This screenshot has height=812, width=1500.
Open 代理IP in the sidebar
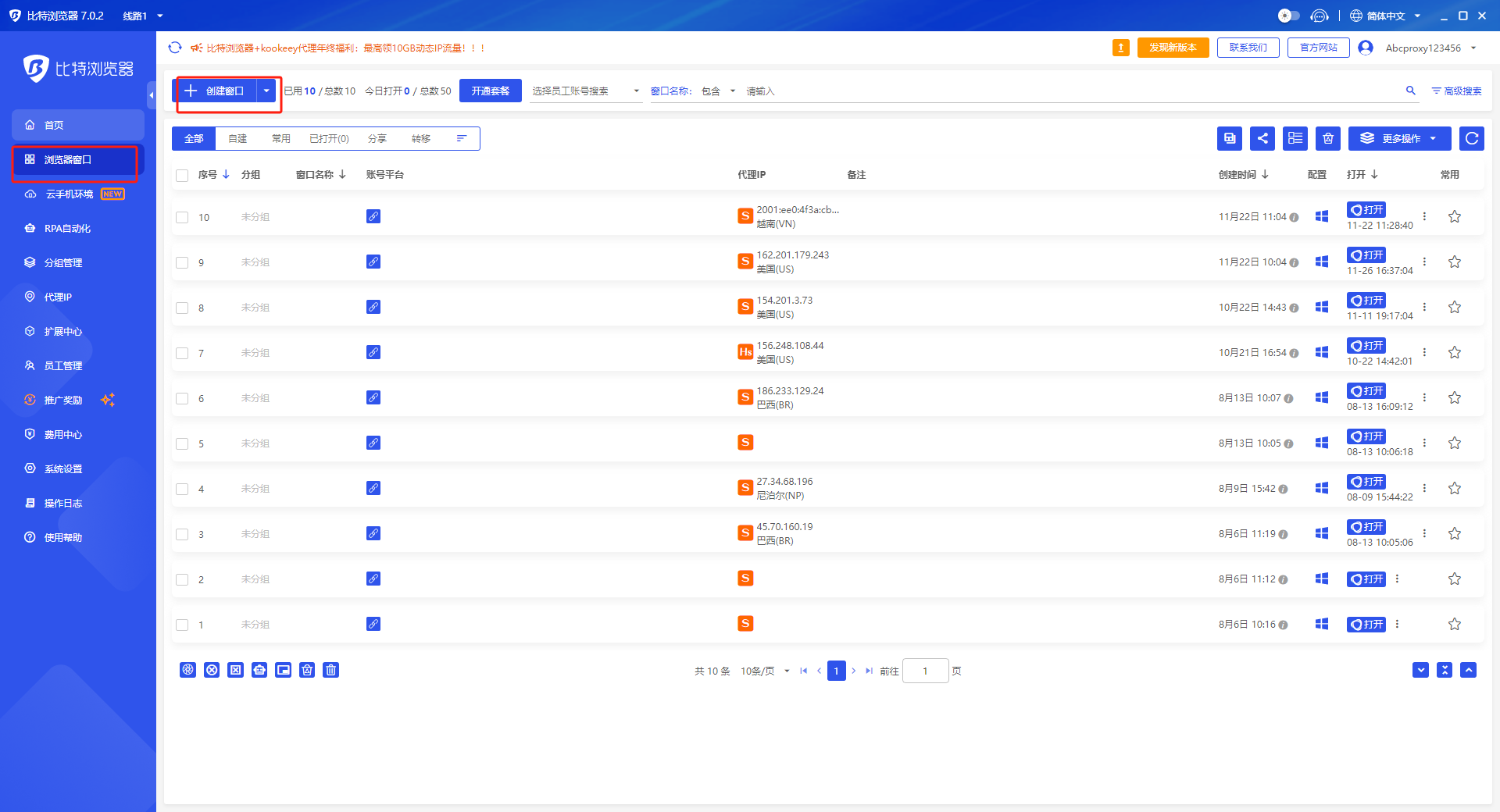click(x=58, y=297)
